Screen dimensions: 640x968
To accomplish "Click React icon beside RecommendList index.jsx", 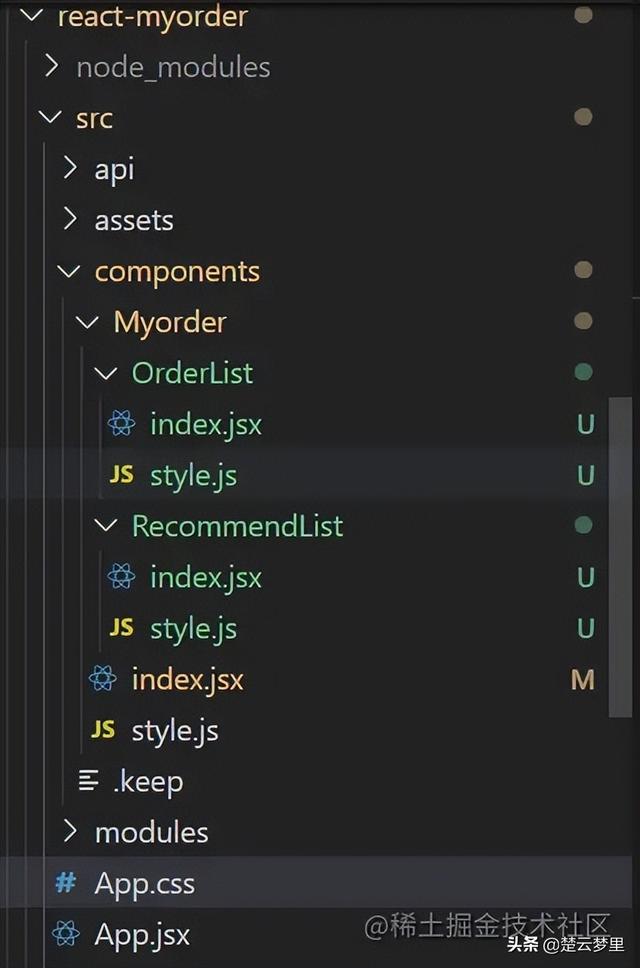I will 121,577.
